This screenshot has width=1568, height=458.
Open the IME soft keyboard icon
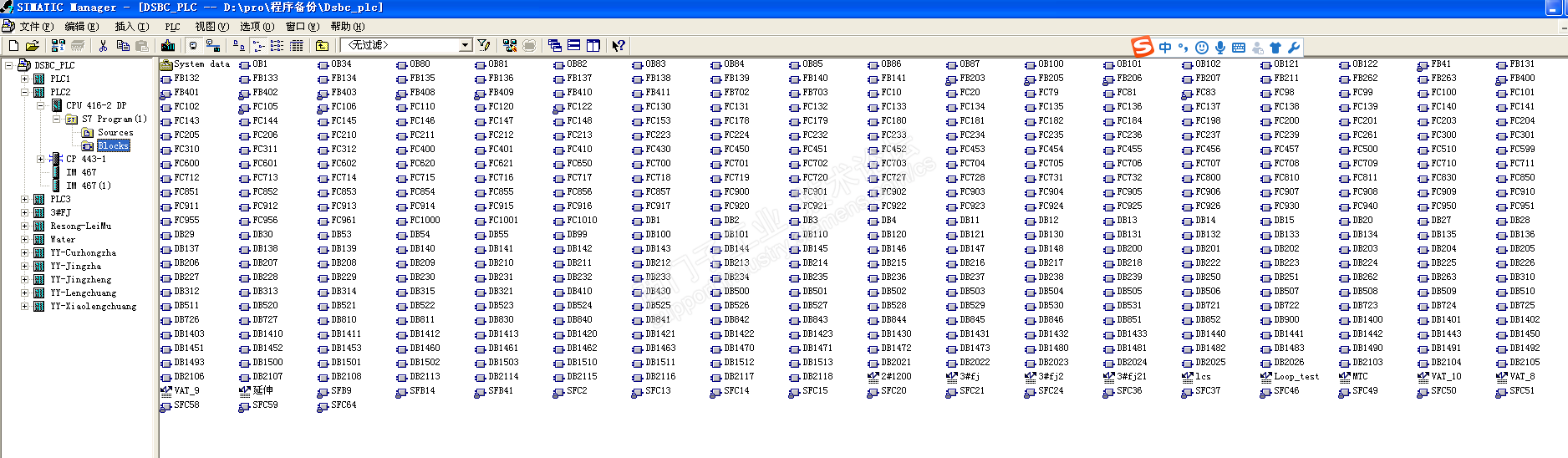pyautogui.click(x=1239, y=48)
